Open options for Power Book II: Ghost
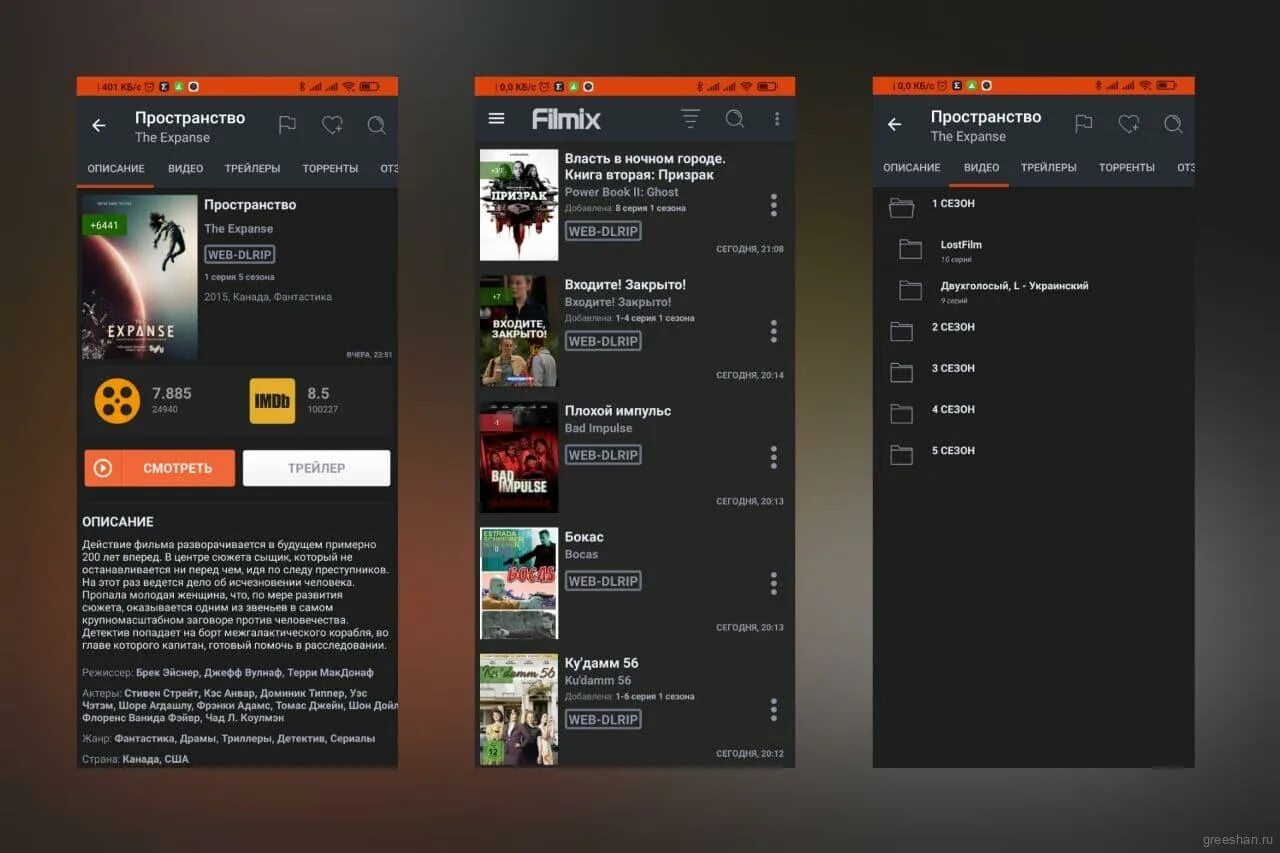 click(x=773, y=206)
